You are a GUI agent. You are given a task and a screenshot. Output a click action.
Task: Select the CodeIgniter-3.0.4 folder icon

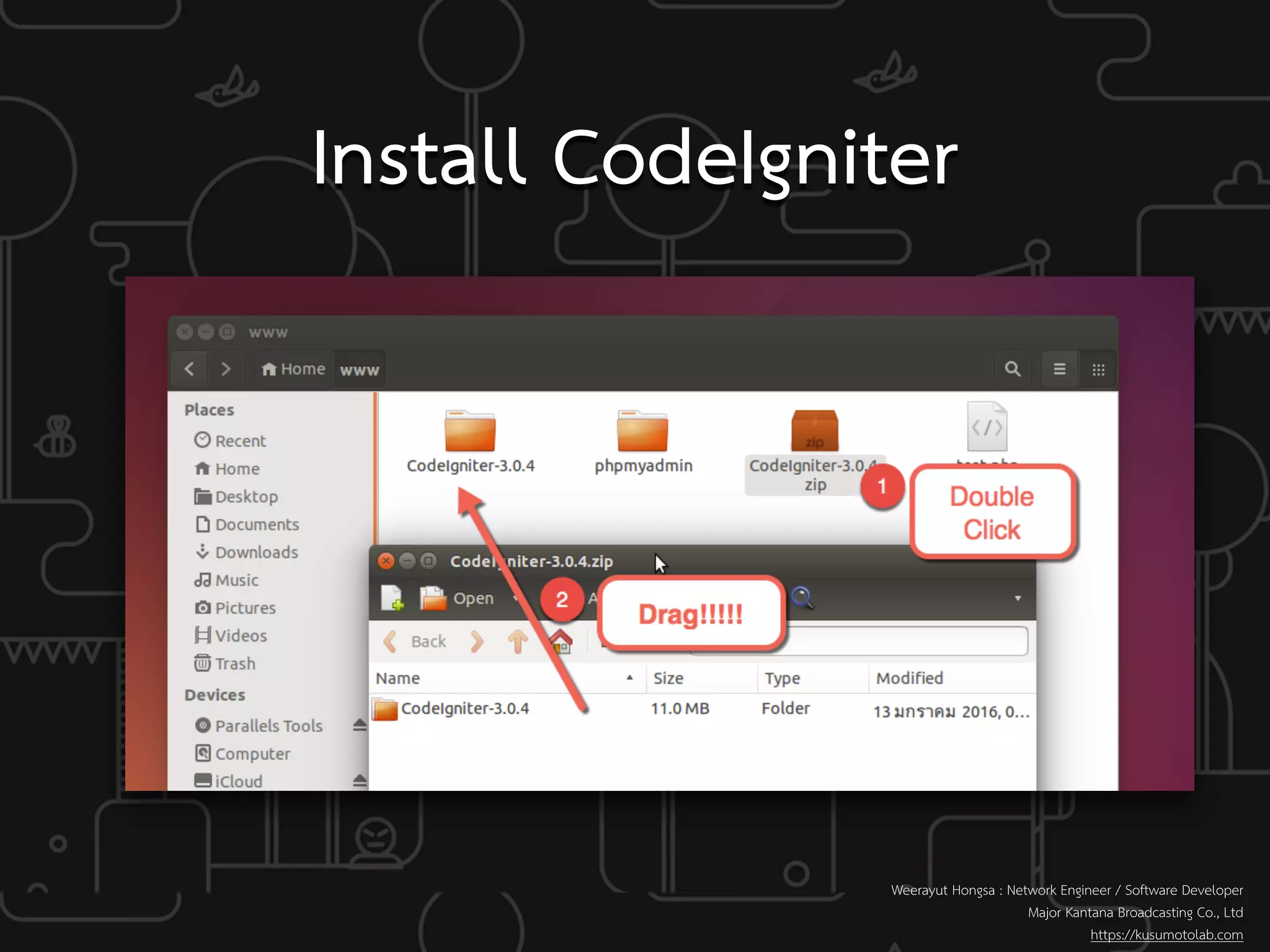(x=470, y=431)
